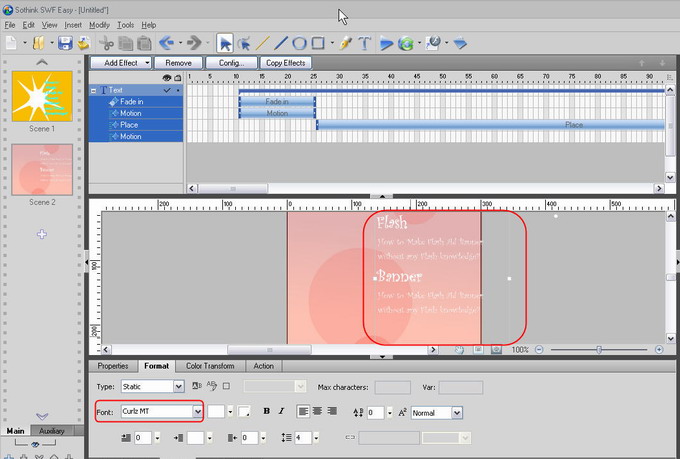Click the zoom in plus icon
The image size is (680, 459).
pos(659,350)
